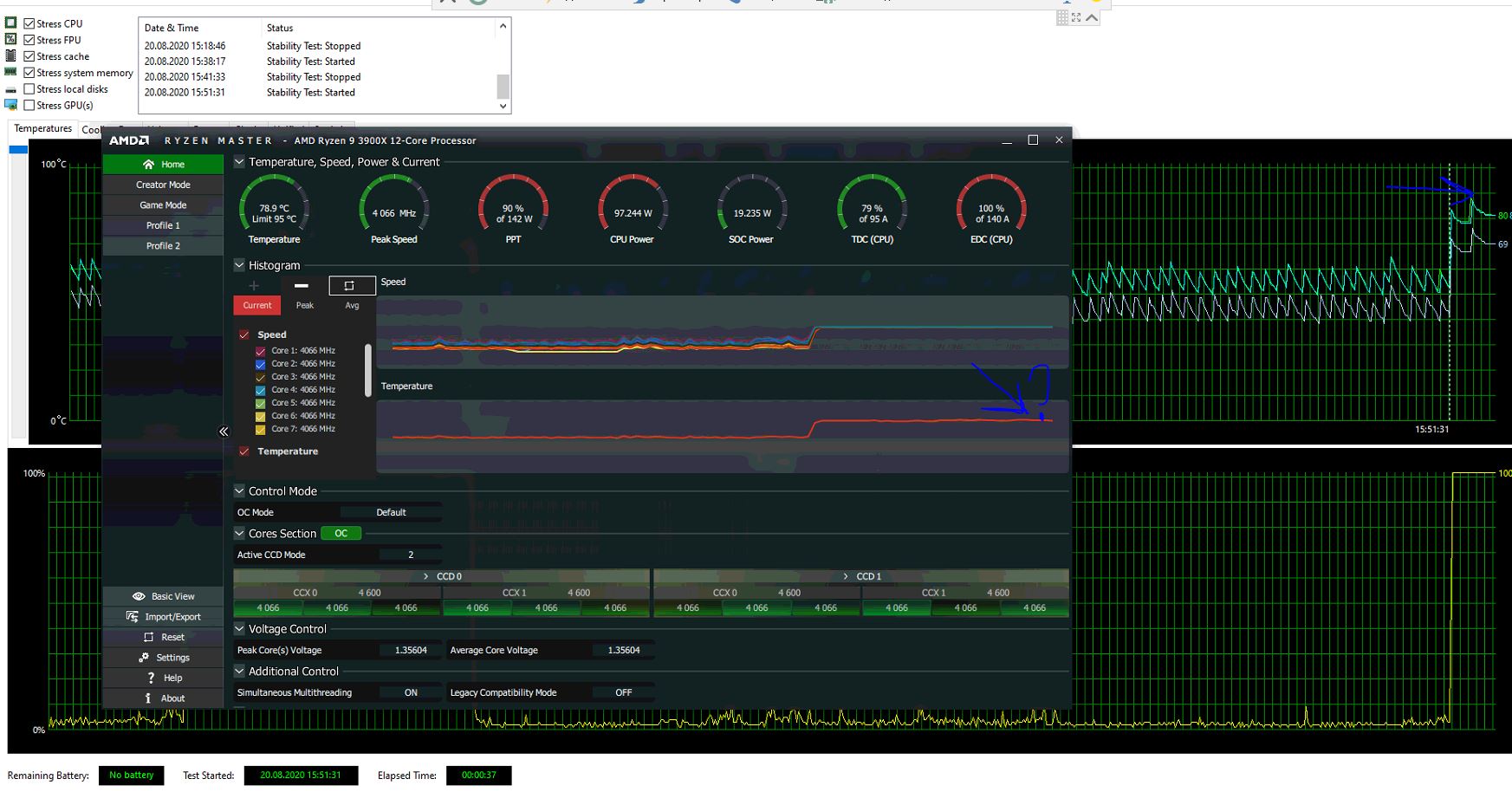Click the plus icon in Histogram panel
The width and height of the screenshot is (1512, 792).
[x=254, y=285]
